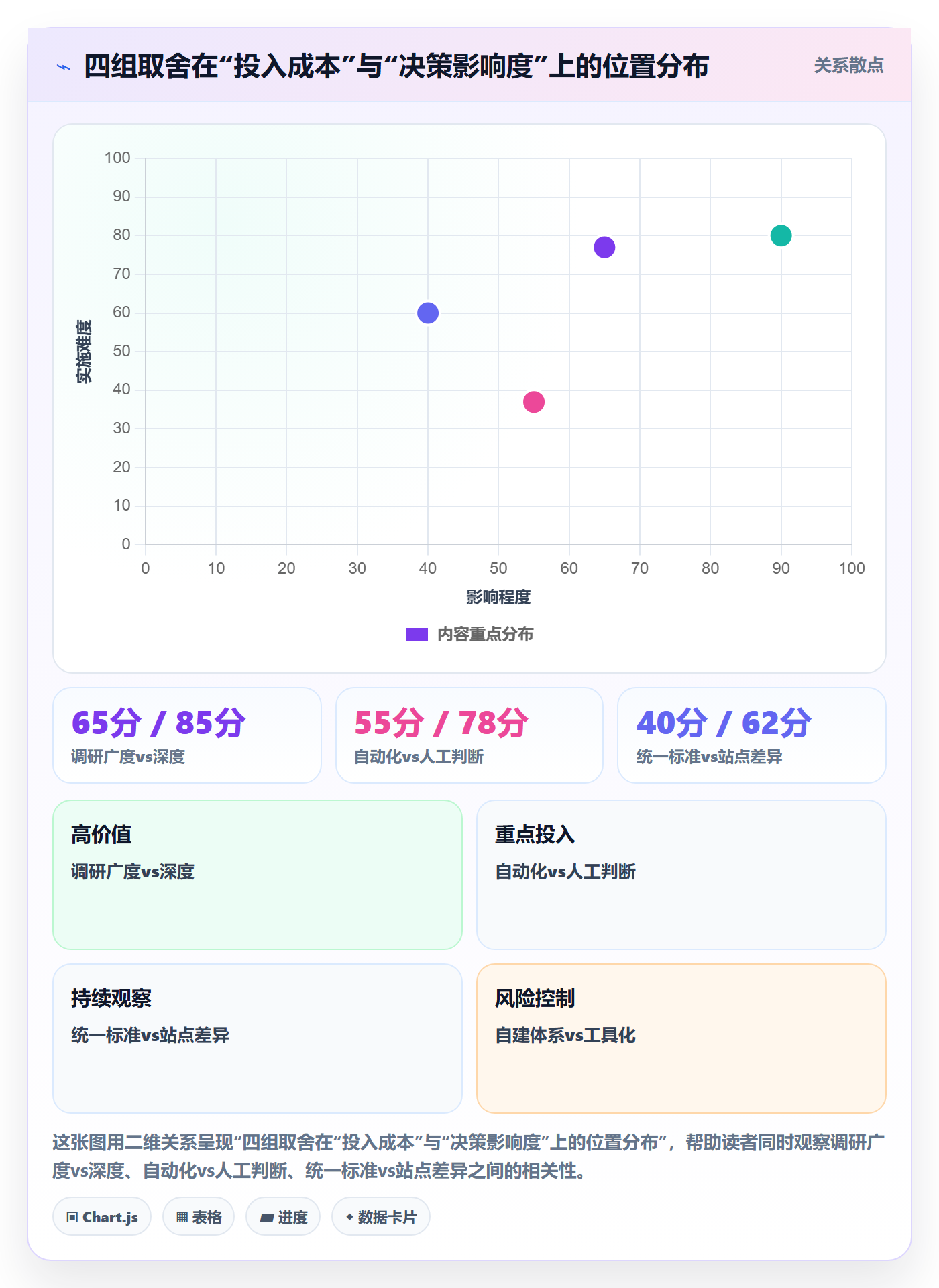The height and width of the screenshot is (1288, 939).
Task: Click the Chart.js chip square icon
Action: point(72,1218)
